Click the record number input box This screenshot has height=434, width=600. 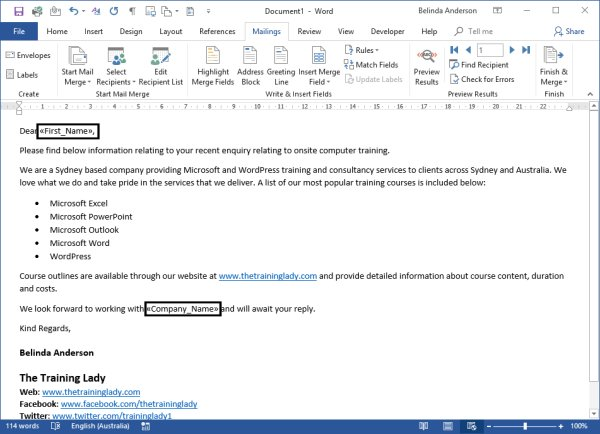(x=490, y=50)
